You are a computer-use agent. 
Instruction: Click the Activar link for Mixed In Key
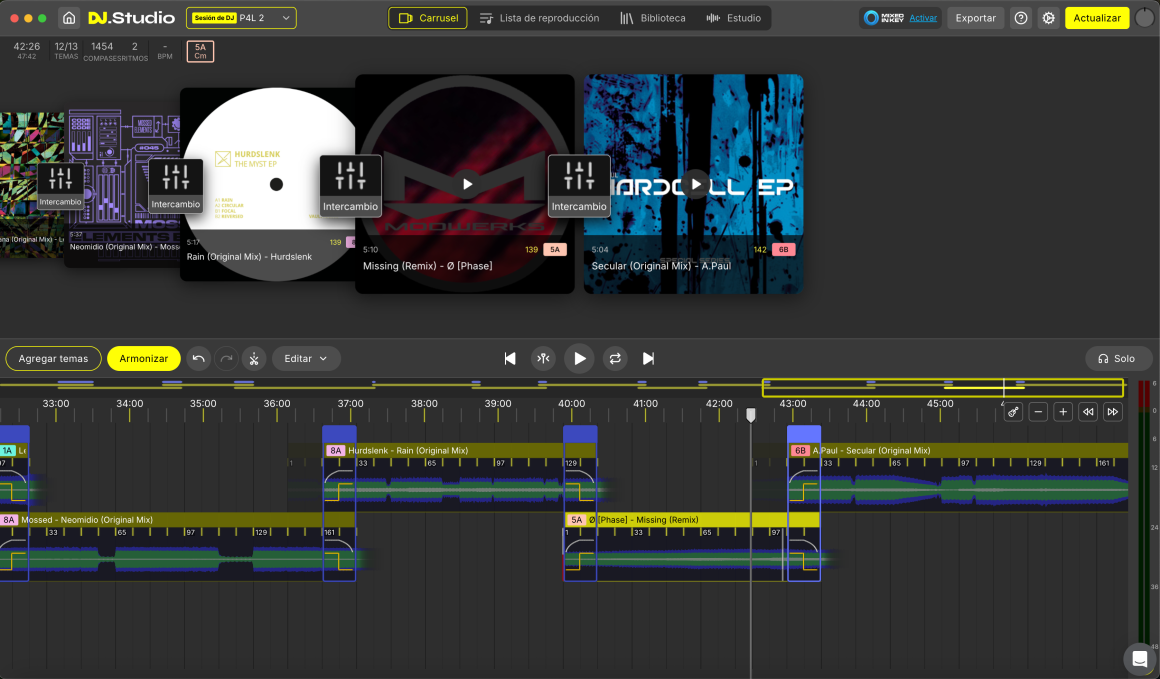pyautogui.click(x=923, y=18)
